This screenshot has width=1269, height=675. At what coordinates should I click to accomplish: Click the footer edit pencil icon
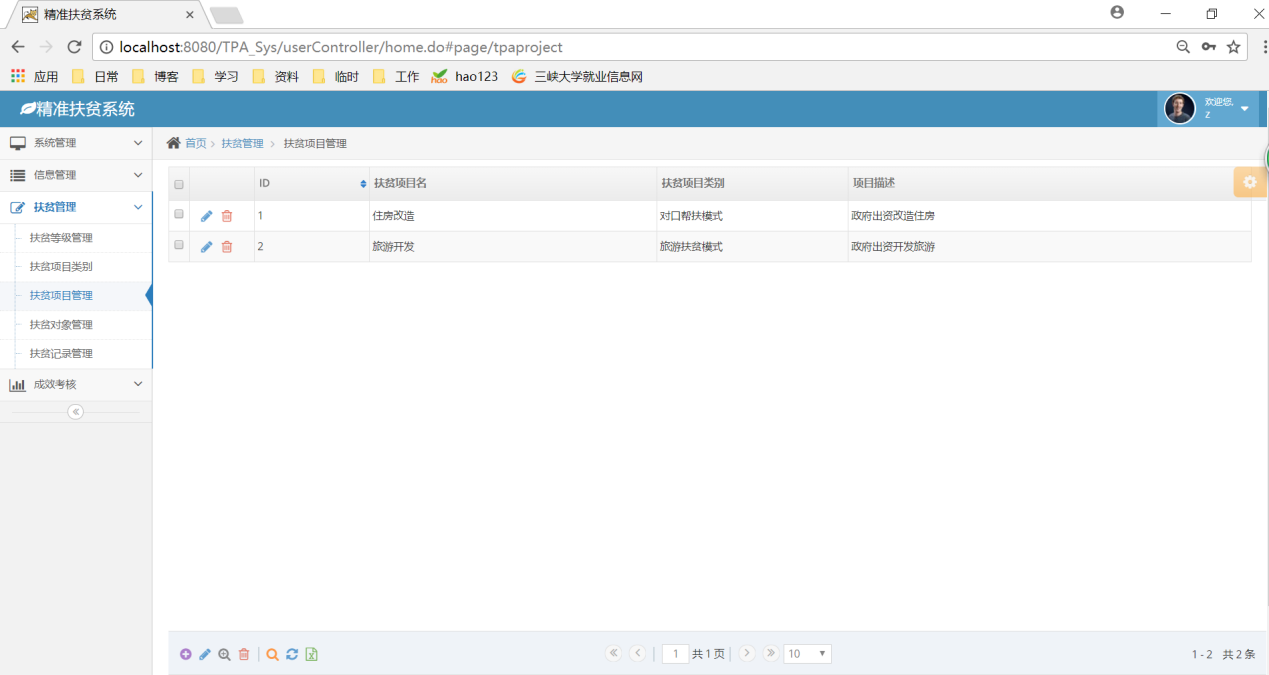[x=205, y=654]
